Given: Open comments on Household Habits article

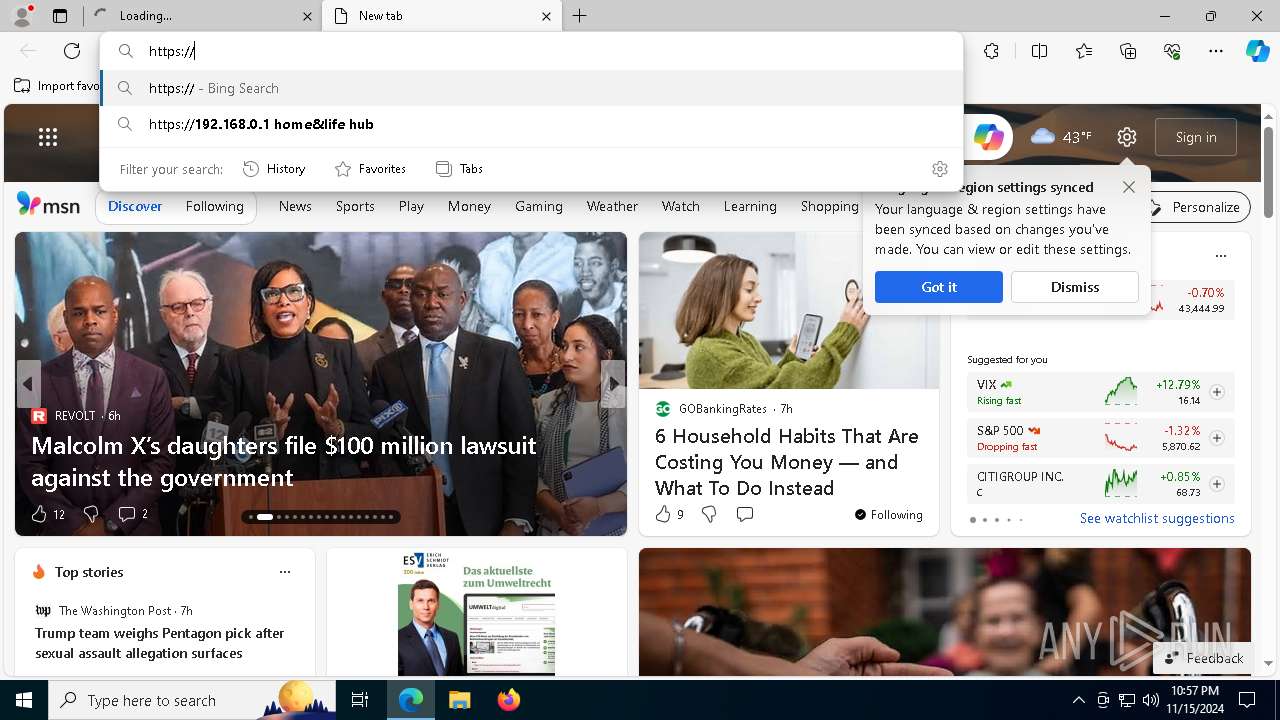Looking at the screenshot, I should 745,514.
